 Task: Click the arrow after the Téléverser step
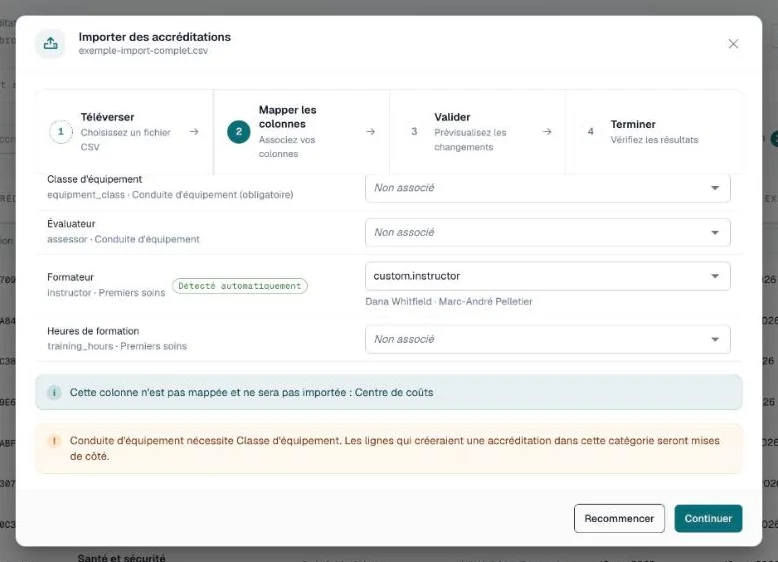tap(194, 131)
